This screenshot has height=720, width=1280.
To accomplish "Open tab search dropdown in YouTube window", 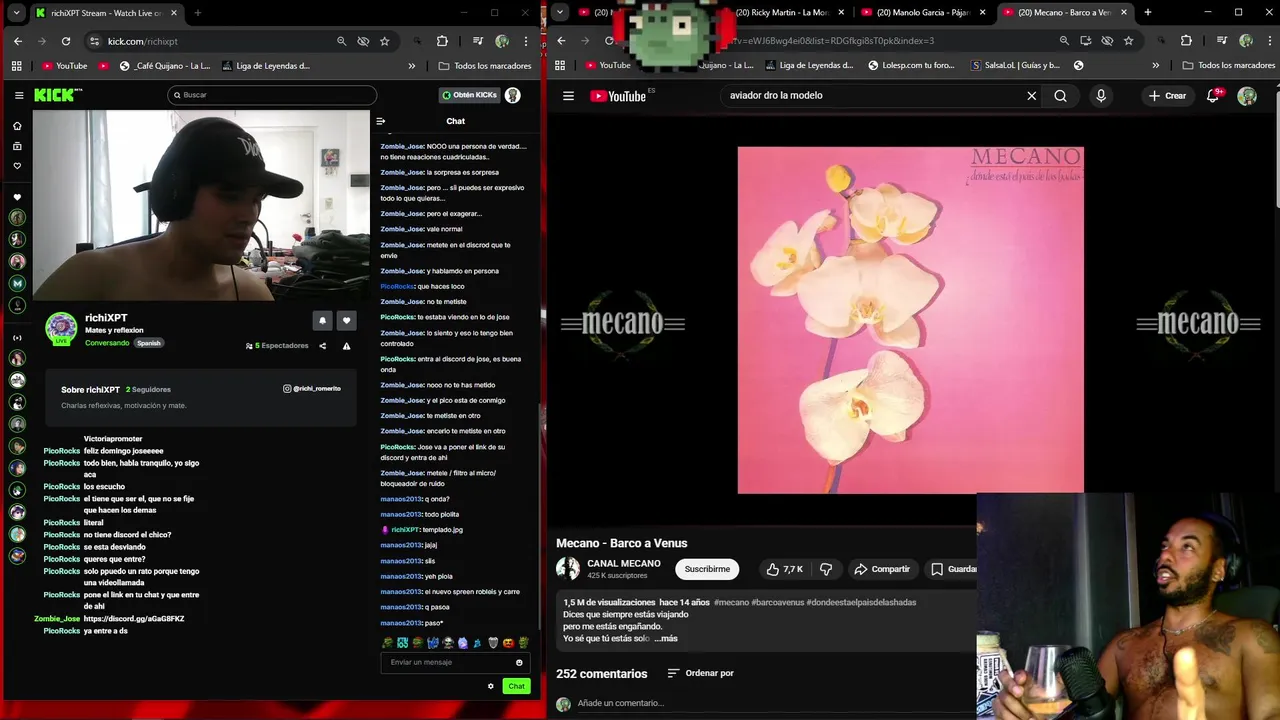I will point(560,13).
